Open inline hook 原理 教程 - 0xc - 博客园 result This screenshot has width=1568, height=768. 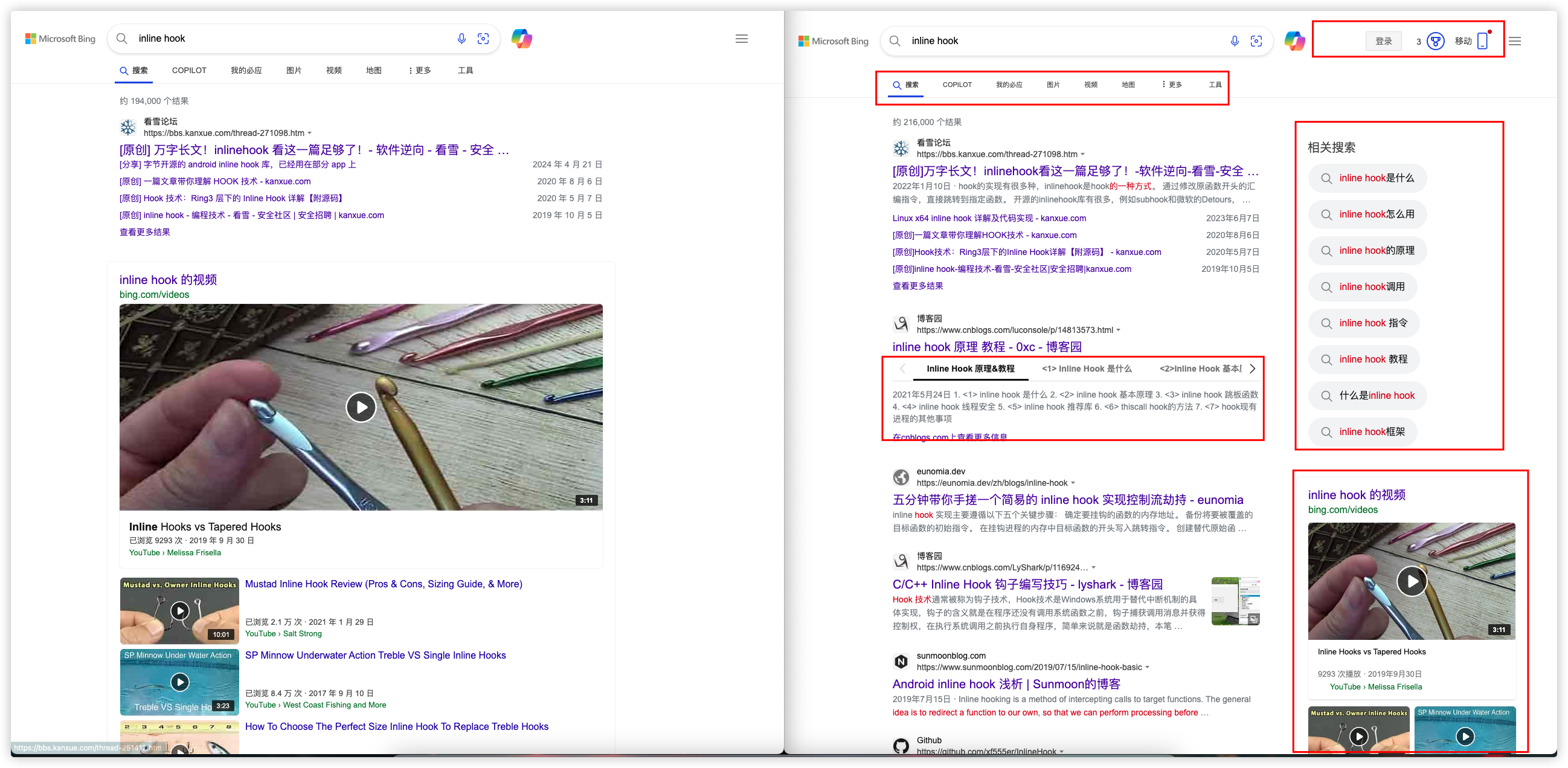[987, 347]
